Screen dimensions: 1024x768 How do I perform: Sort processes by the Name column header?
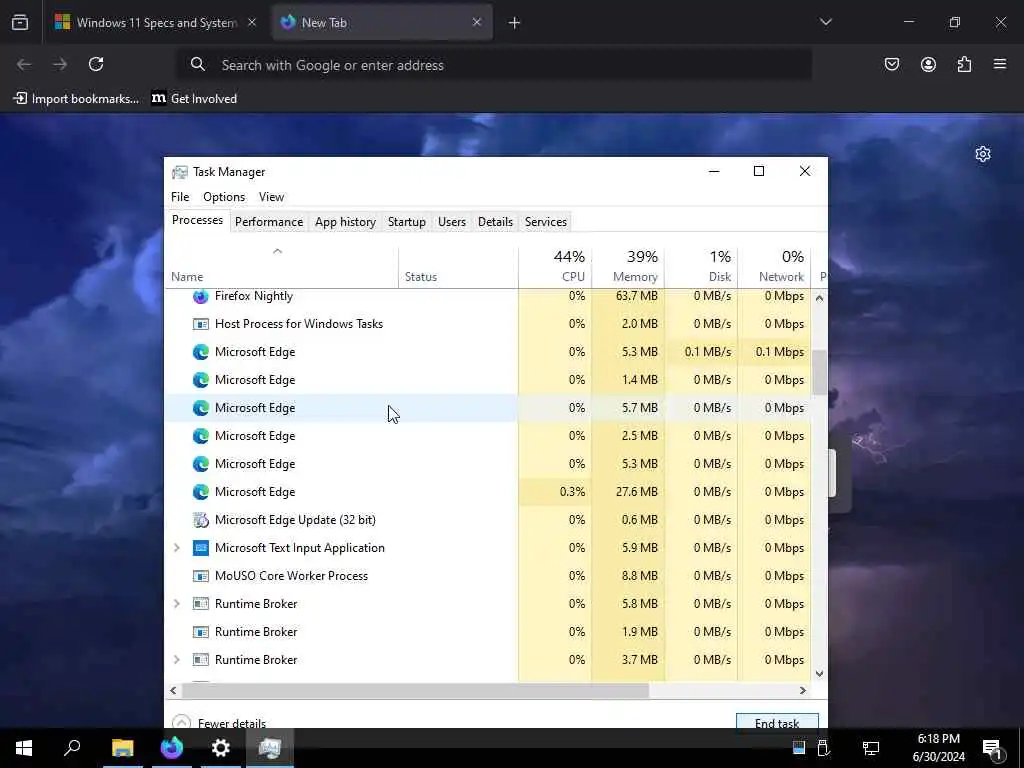281,266
